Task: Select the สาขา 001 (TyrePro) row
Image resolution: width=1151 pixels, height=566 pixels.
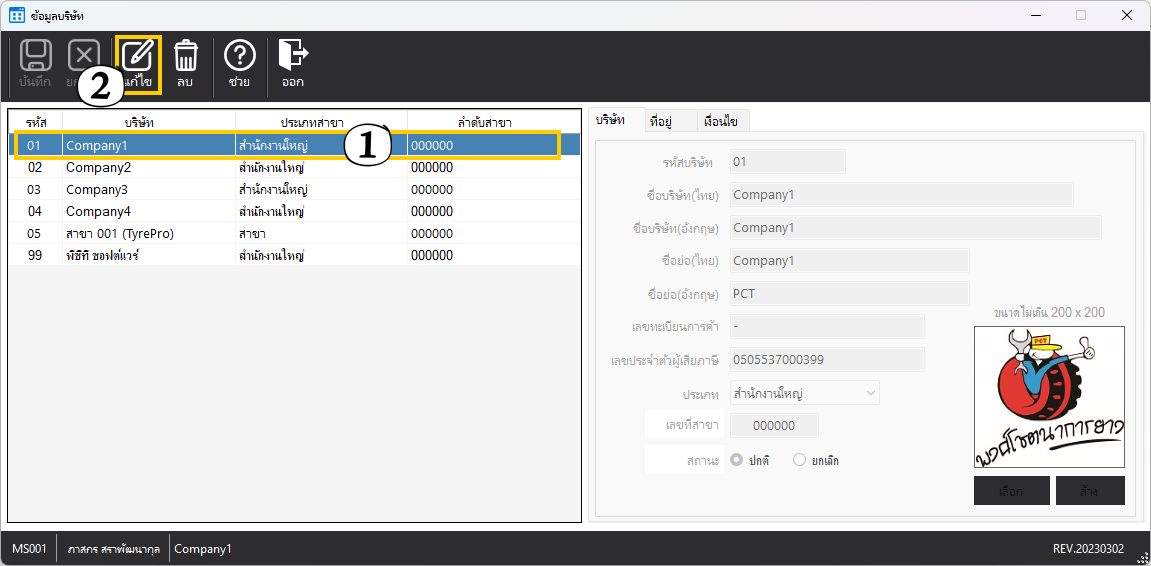Action: point(120,234)
